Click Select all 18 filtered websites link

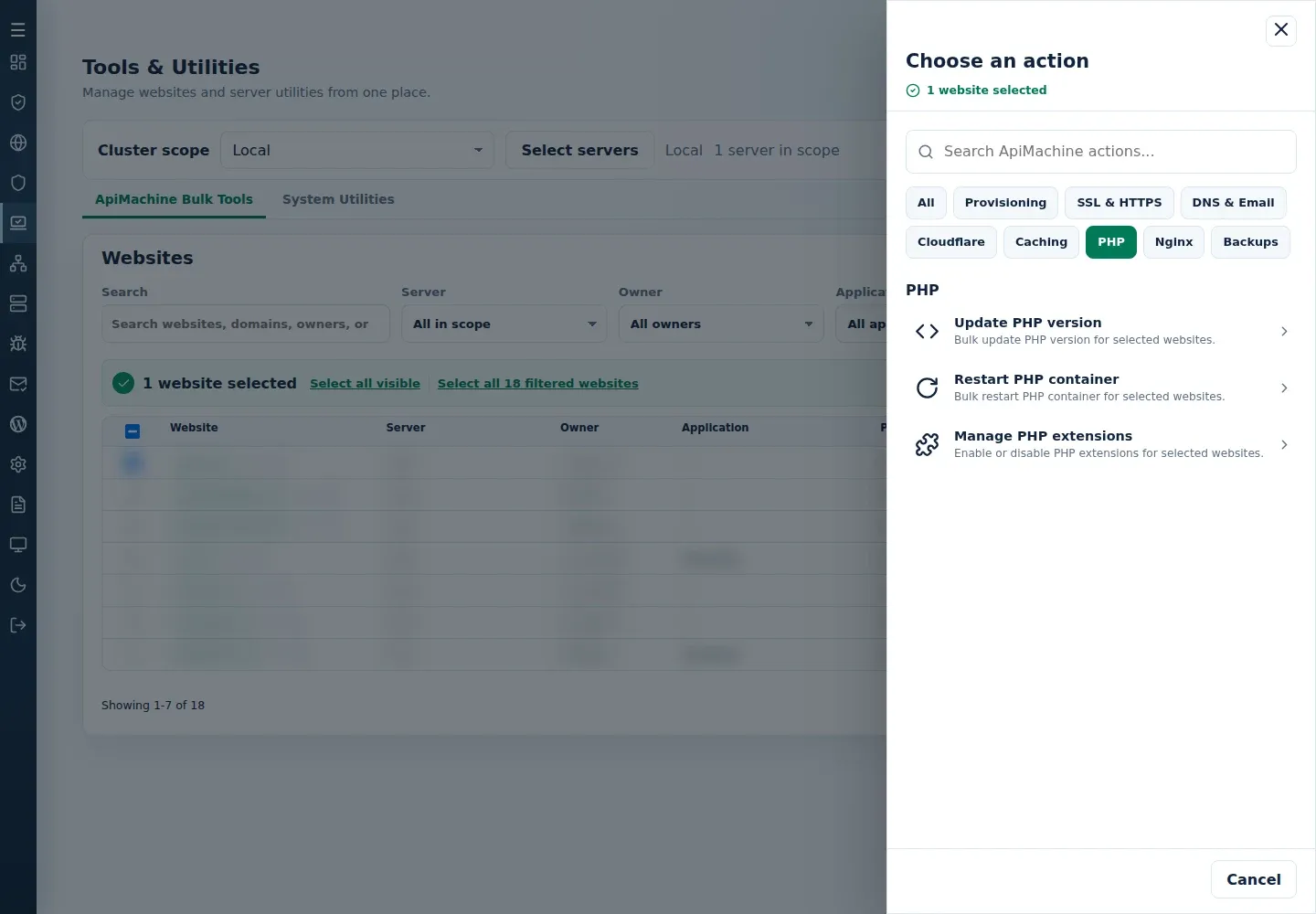[538, 384]
